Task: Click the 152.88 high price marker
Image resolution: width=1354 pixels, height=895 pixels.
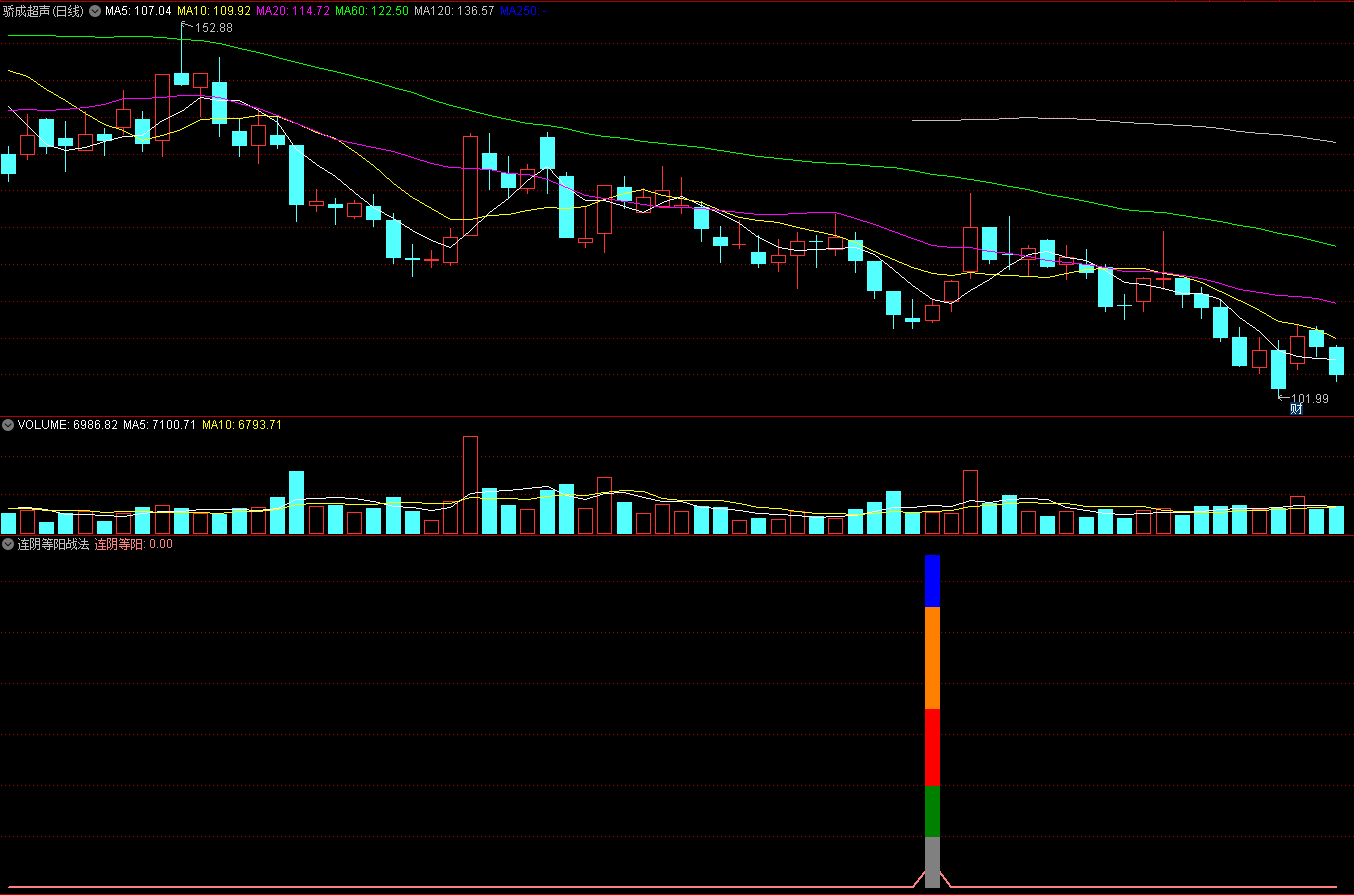Action: [x=213, y=28]
